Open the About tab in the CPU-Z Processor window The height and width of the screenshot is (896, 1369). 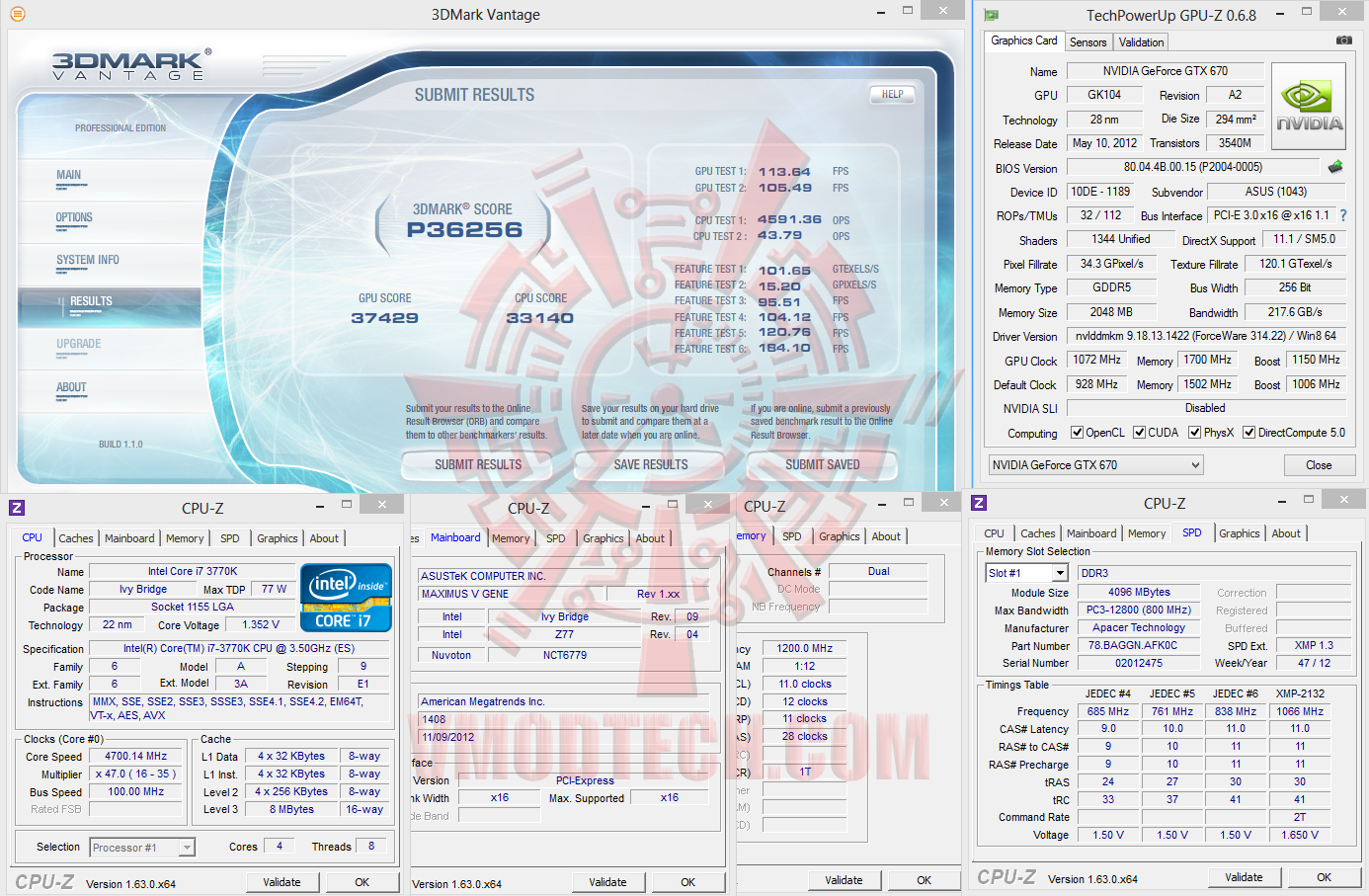[x=324, y=538]
